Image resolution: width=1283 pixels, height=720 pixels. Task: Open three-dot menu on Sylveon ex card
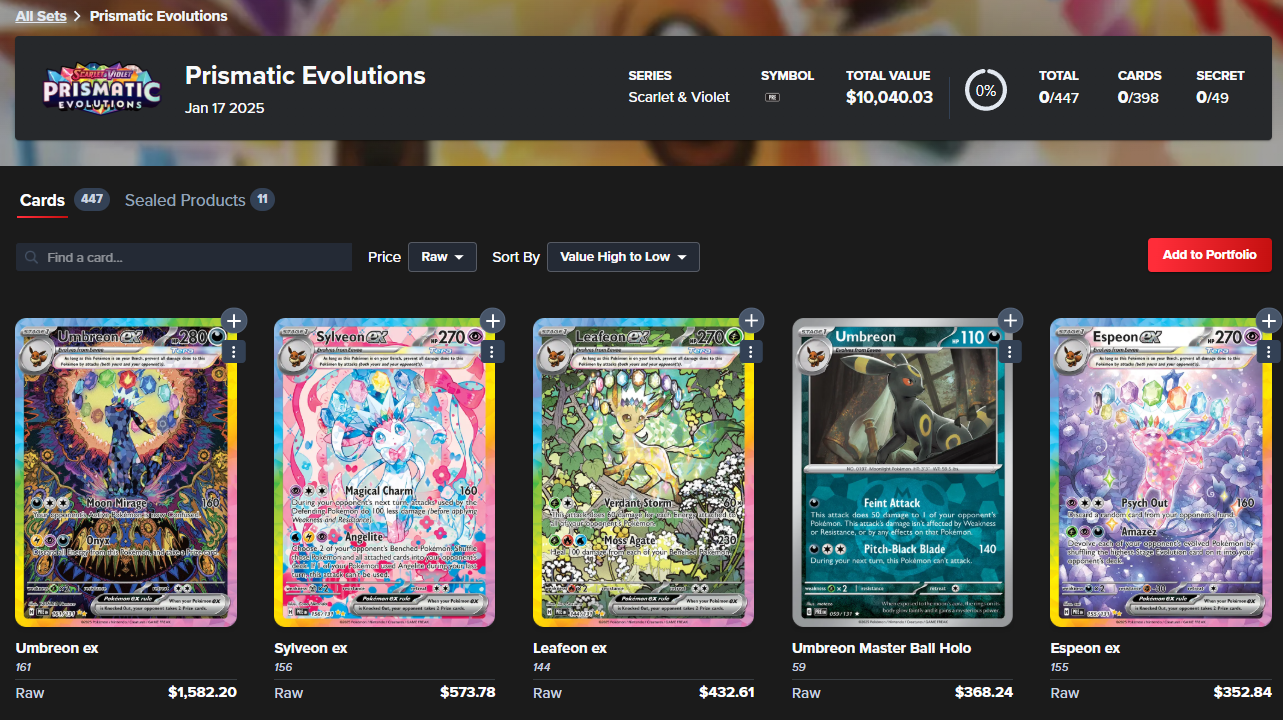click(x=492, y=352)
